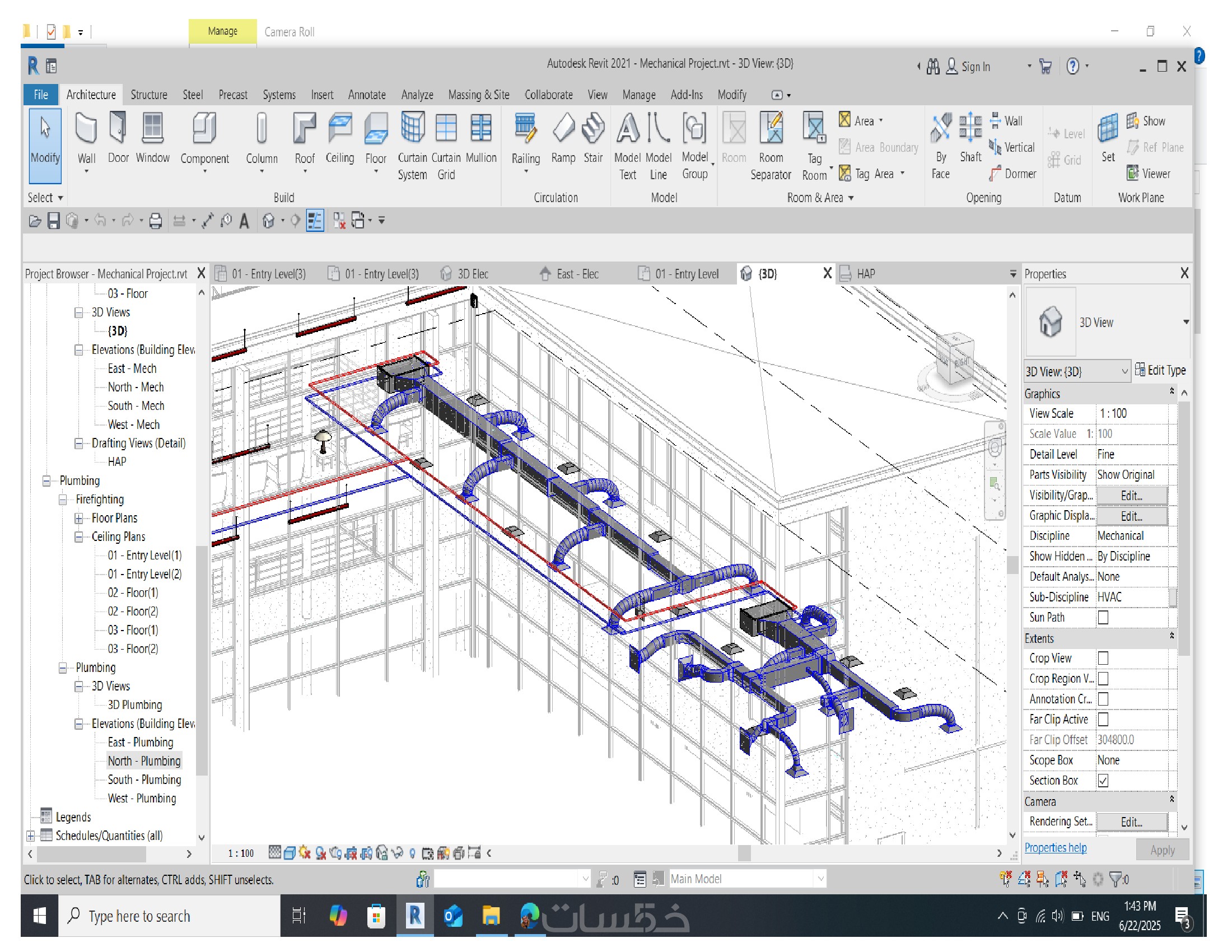Click Edit button for Visibility/Graphics
The image size is (1232, 952).
coord(1131,495)
